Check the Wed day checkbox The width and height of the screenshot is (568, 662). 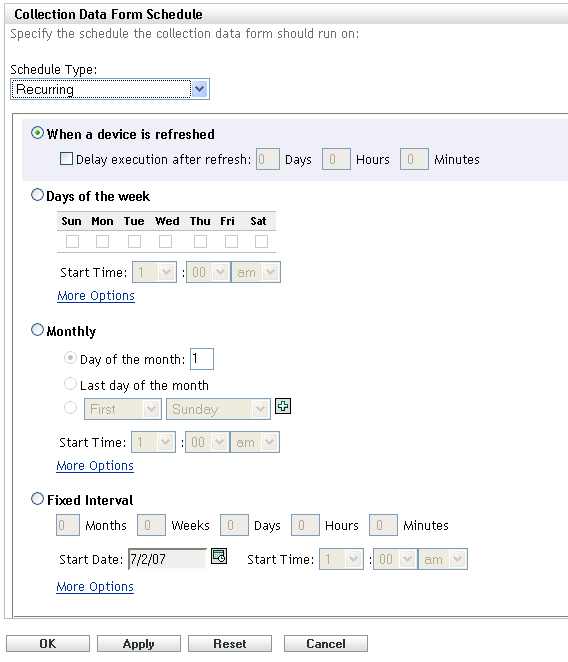[165, 241]
